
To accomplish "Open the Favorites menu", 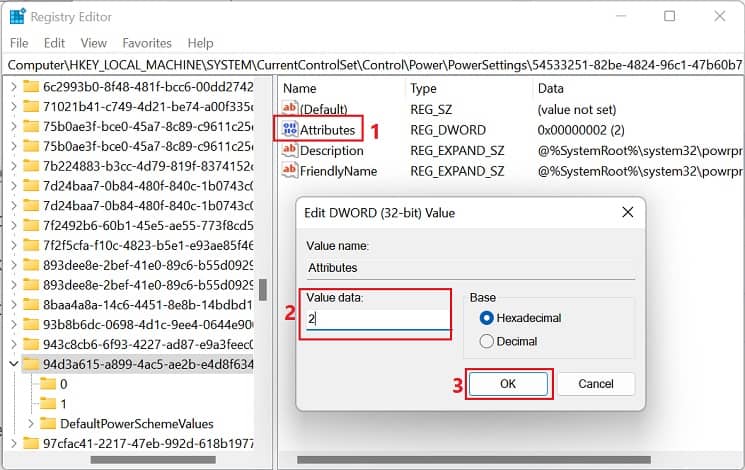I will tap(147, 43).
